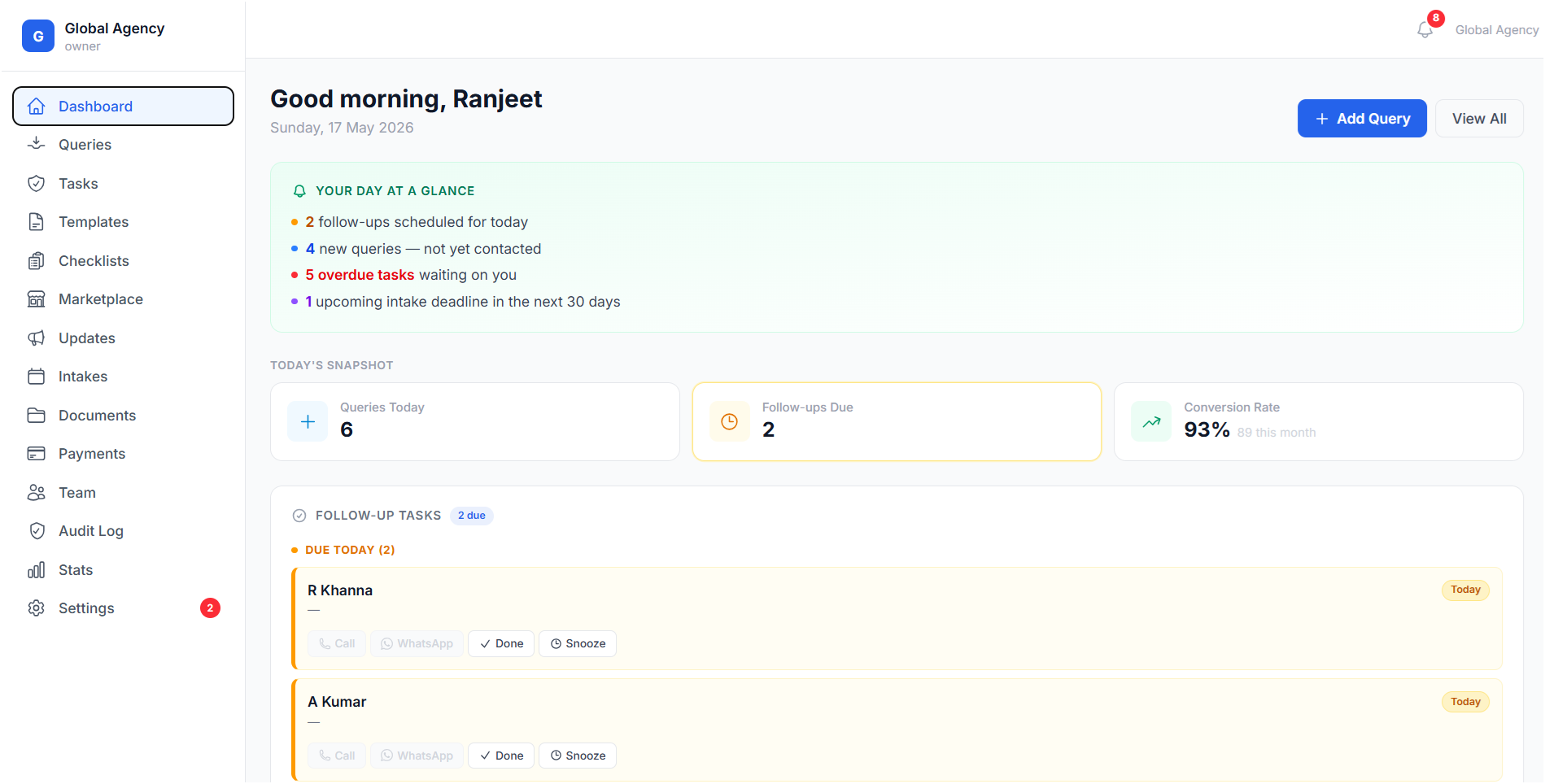
Task: Open the Conversion Rate card
Action: pyautogui.click(x=1319, y=421)
